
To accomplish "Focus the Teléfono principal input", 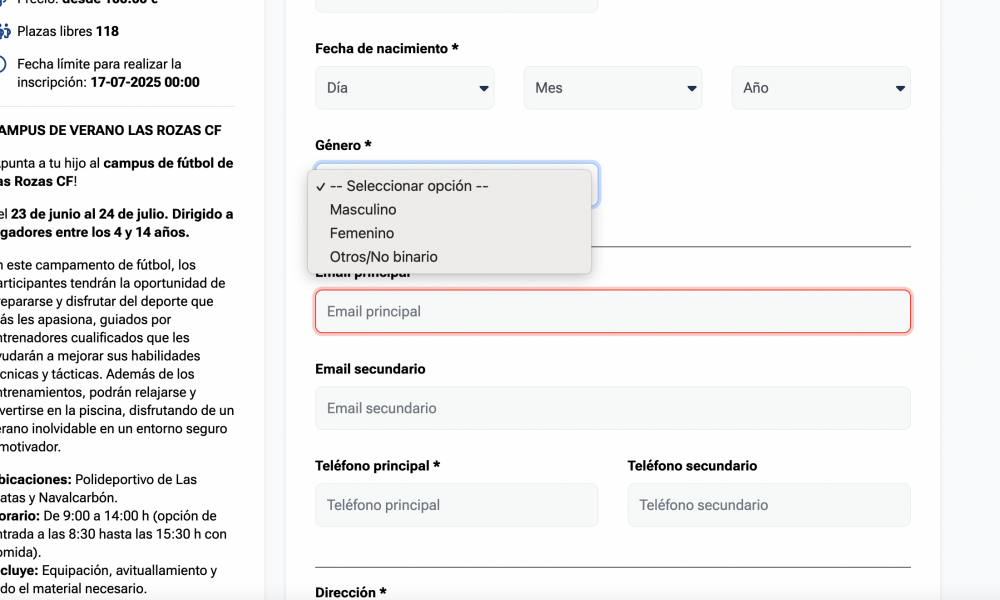I will pos(456,505).
